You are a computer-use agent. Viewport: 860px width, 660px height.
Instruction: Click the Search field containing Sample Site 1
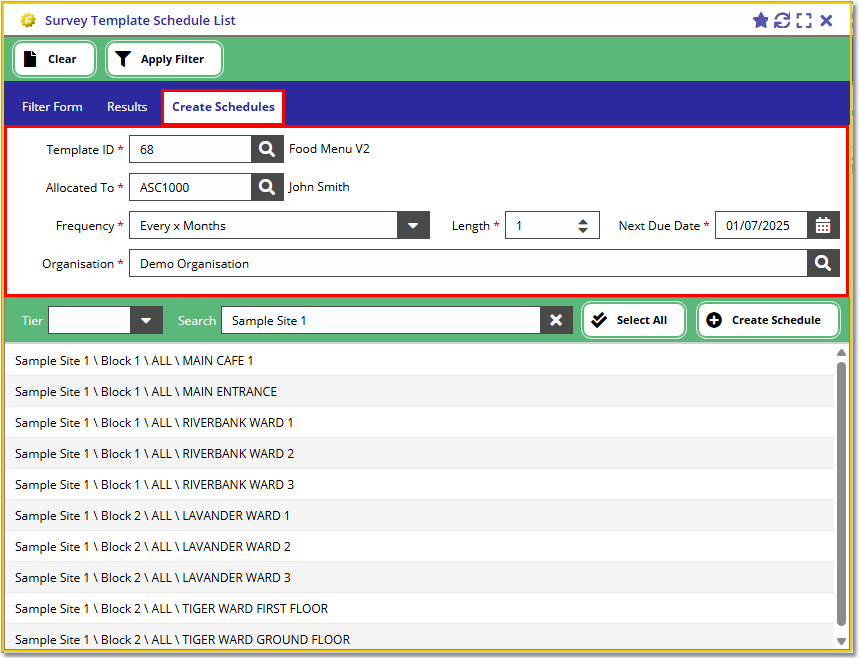(x=381, y=320)
